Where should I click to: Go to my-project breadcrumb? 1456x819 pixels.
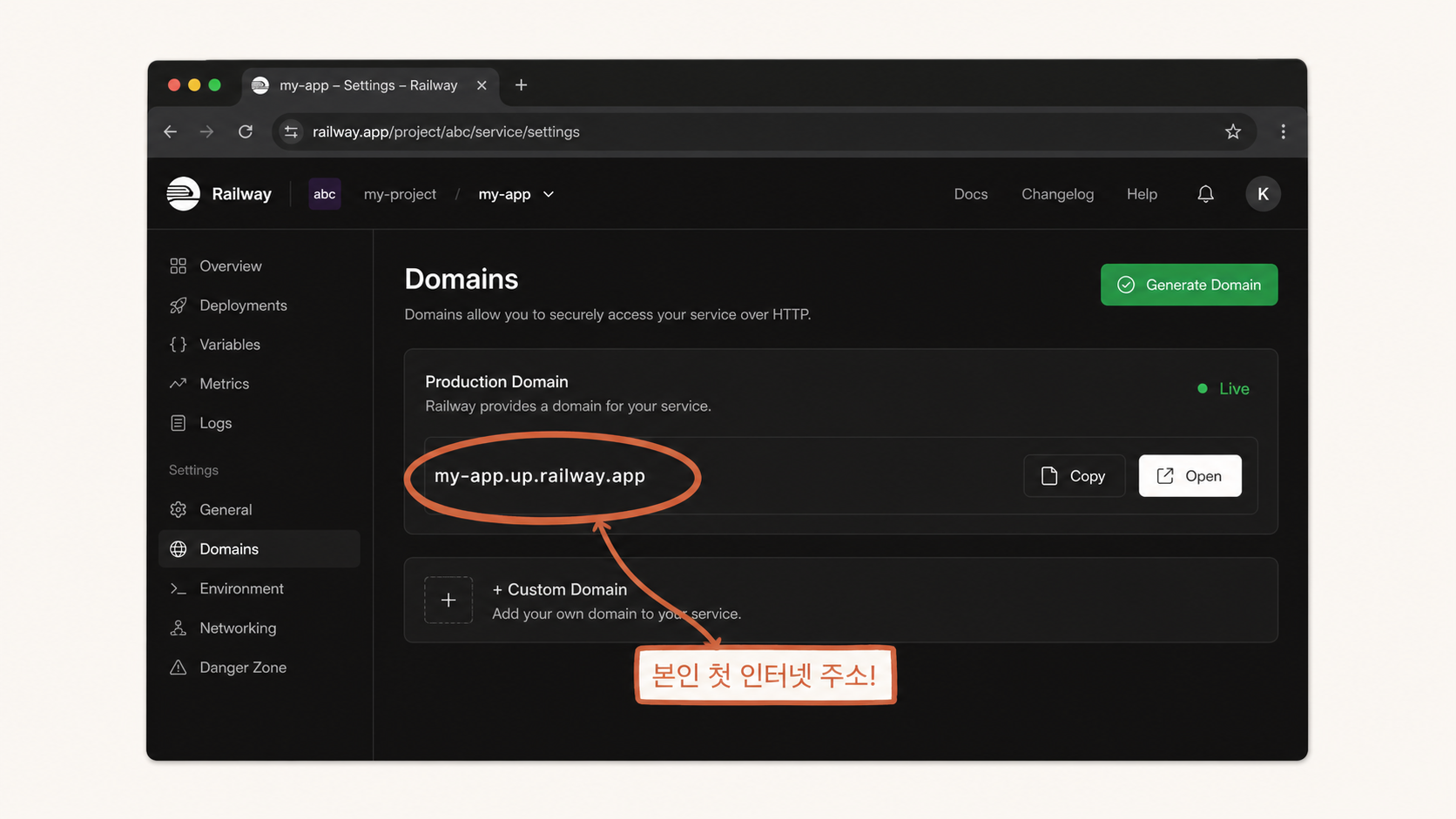coord(400,194)
